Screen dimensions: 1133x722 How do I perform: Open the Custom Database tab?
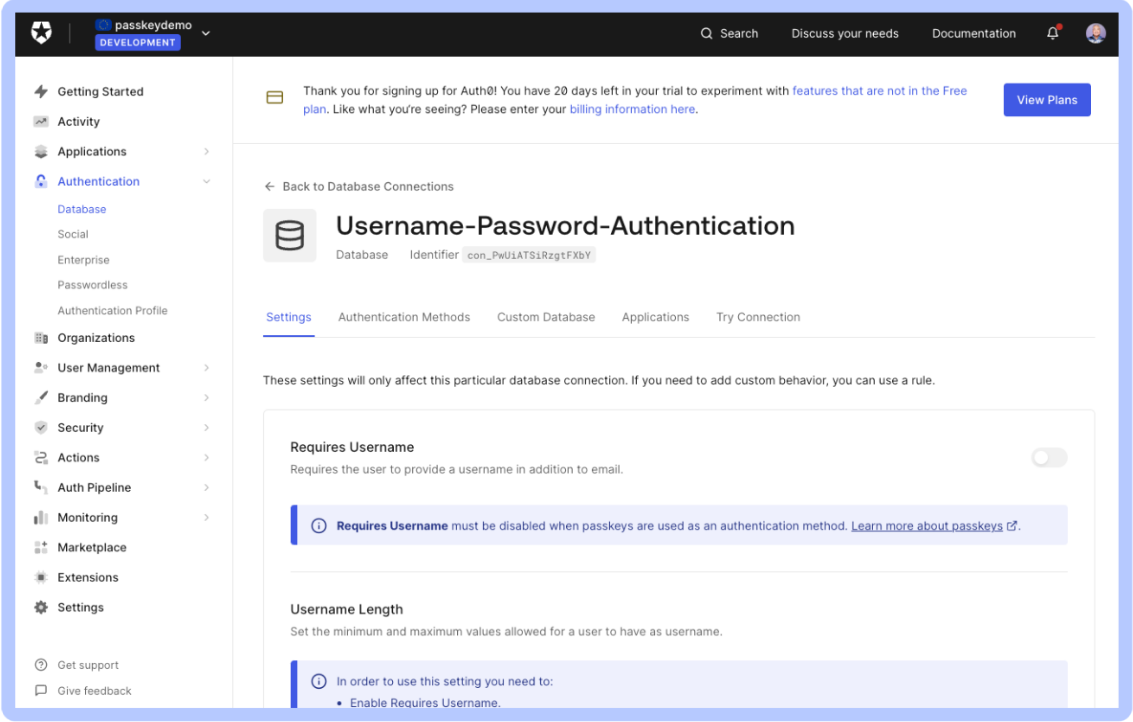tap(546, 317)
